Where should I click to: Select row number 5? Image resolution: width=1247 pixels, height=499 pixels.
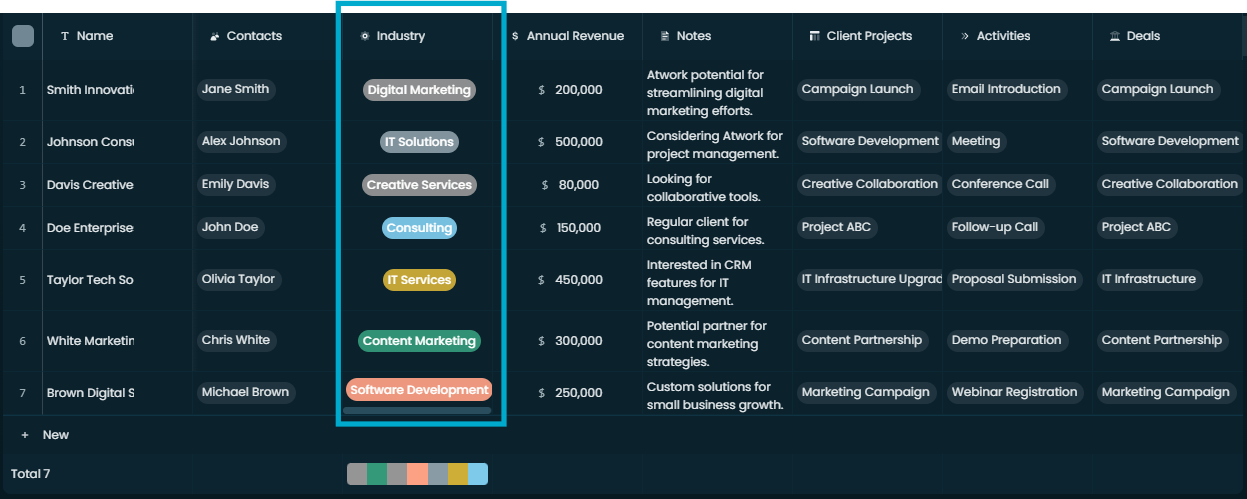[x=22, y=280]
